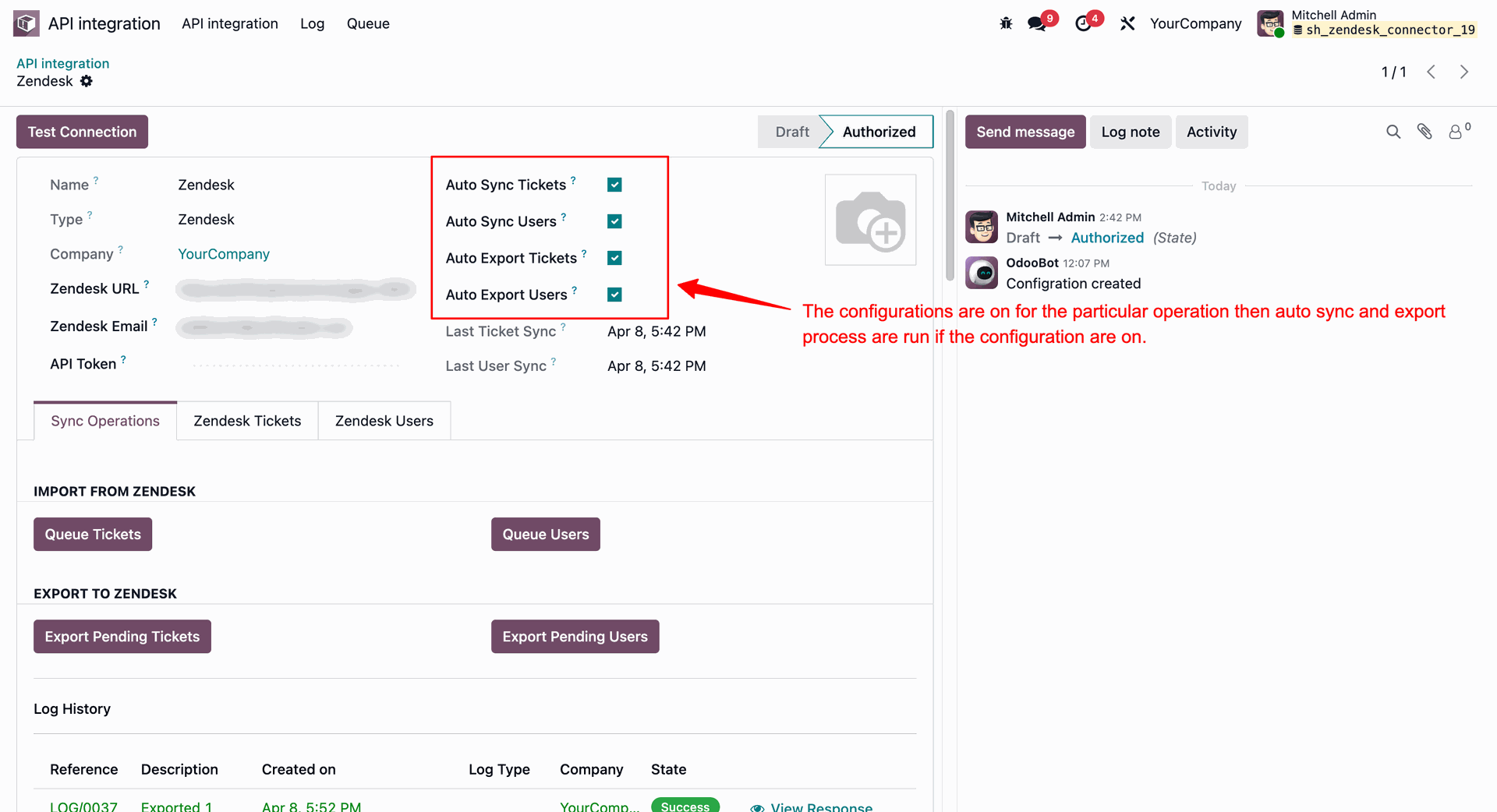1497x812 pixels.
Task: Switch to Sync Operations tab
Action: [x=105, y=421]
